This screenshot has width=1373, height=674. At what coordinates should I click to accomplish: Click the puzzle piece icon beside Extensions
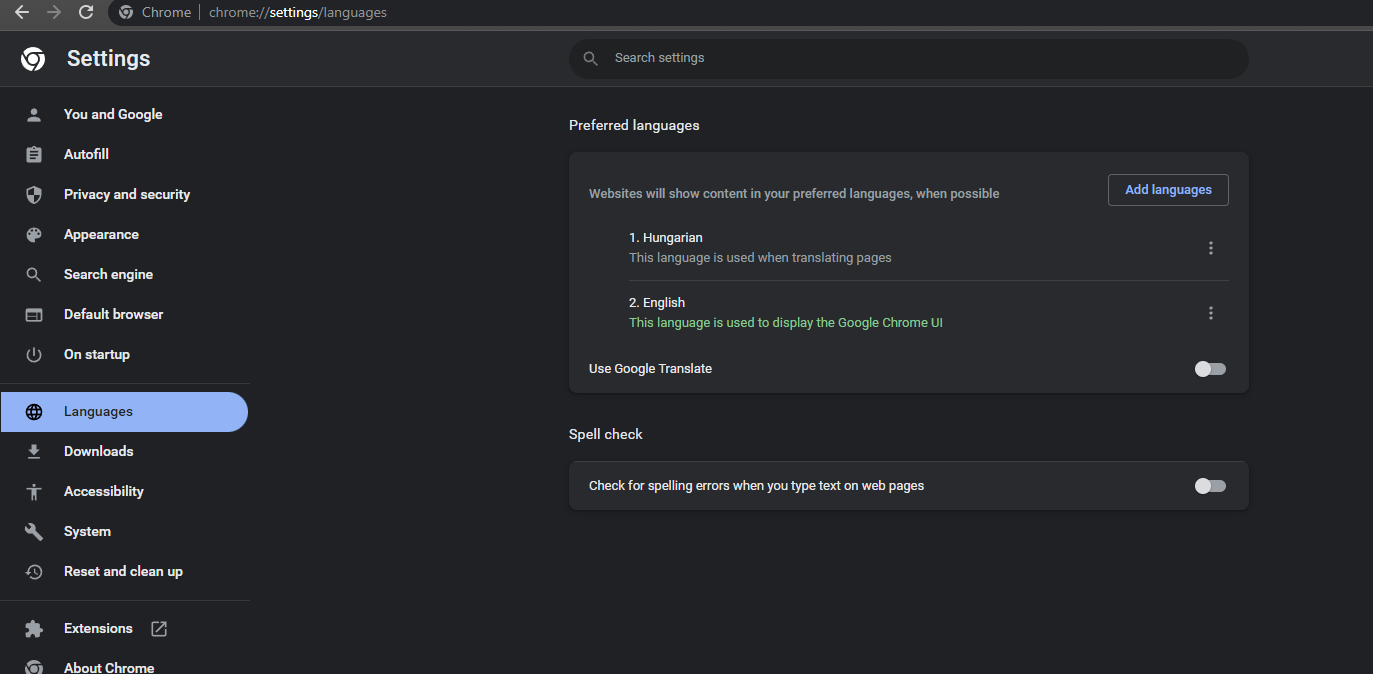[x=34, y=629]
